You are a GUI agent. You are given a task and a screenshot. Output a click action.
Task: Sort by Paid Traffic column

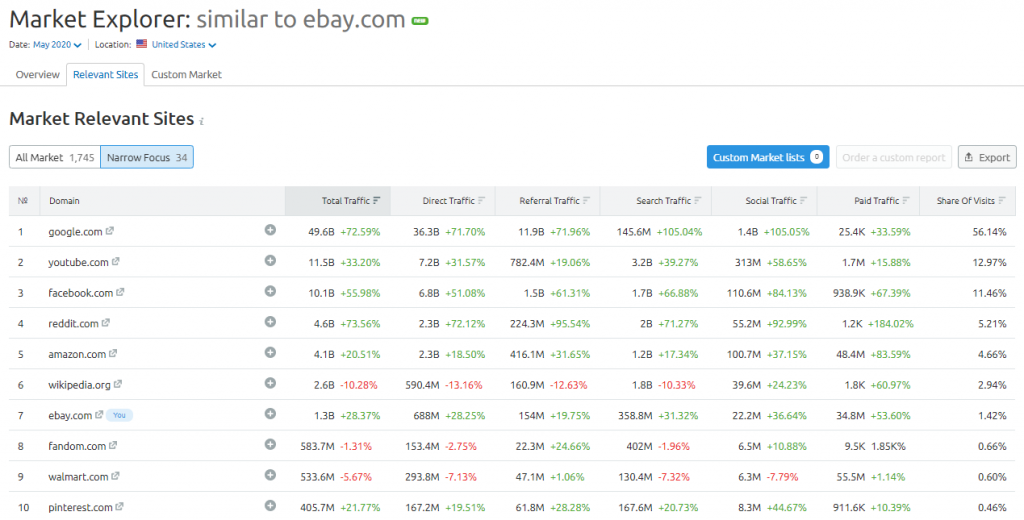pos(868,201)
